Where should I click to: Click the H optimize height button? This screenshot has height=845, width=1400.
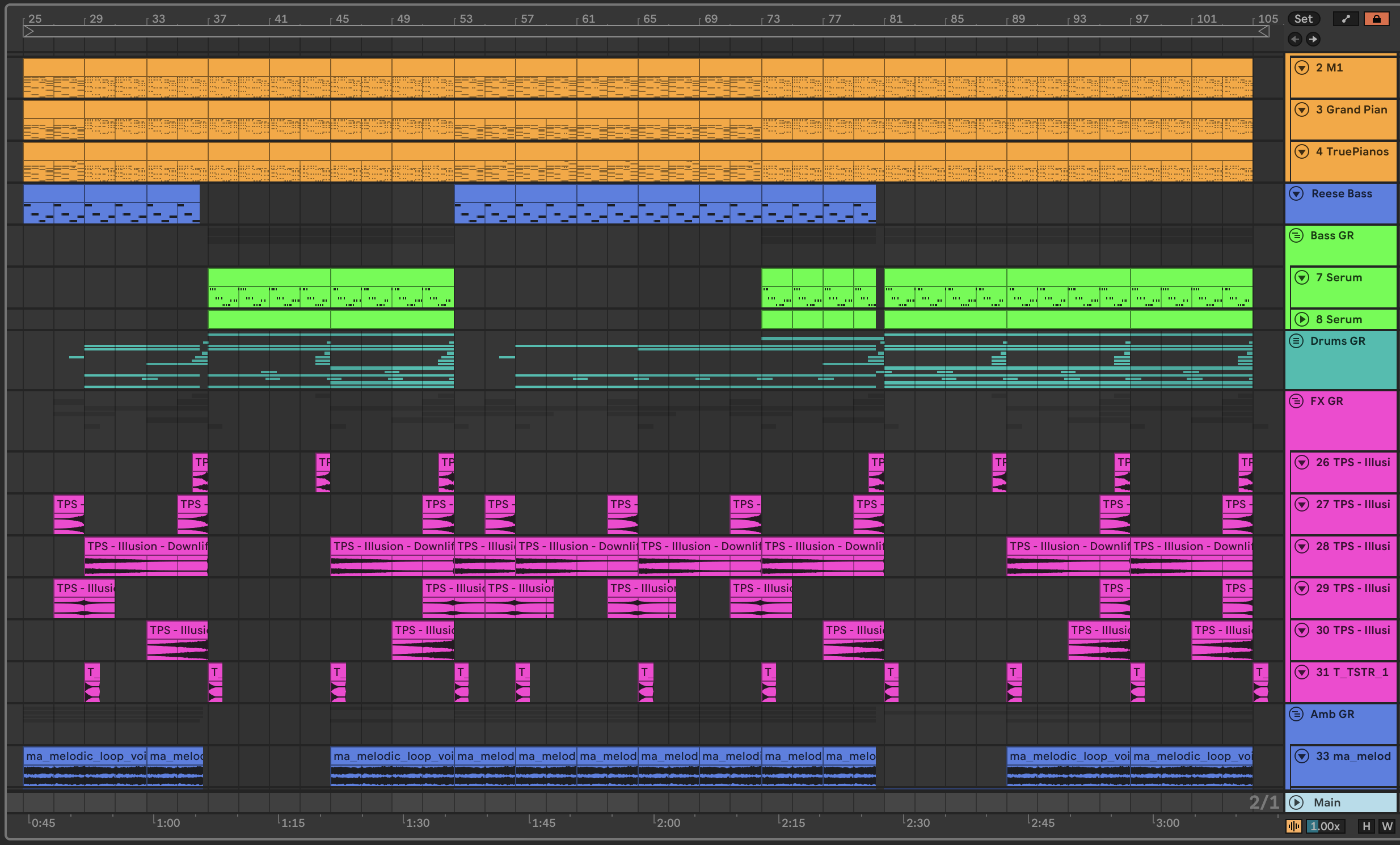coord(1367,826)
